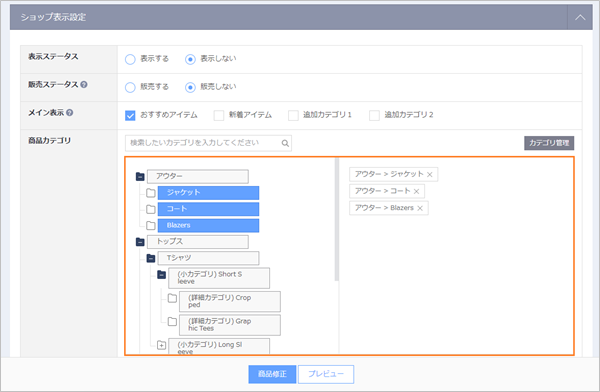The width and height of the screenshot is (600, 392).
Task: Expand the Long Sleeve subcategory
Action: [161, 345]
